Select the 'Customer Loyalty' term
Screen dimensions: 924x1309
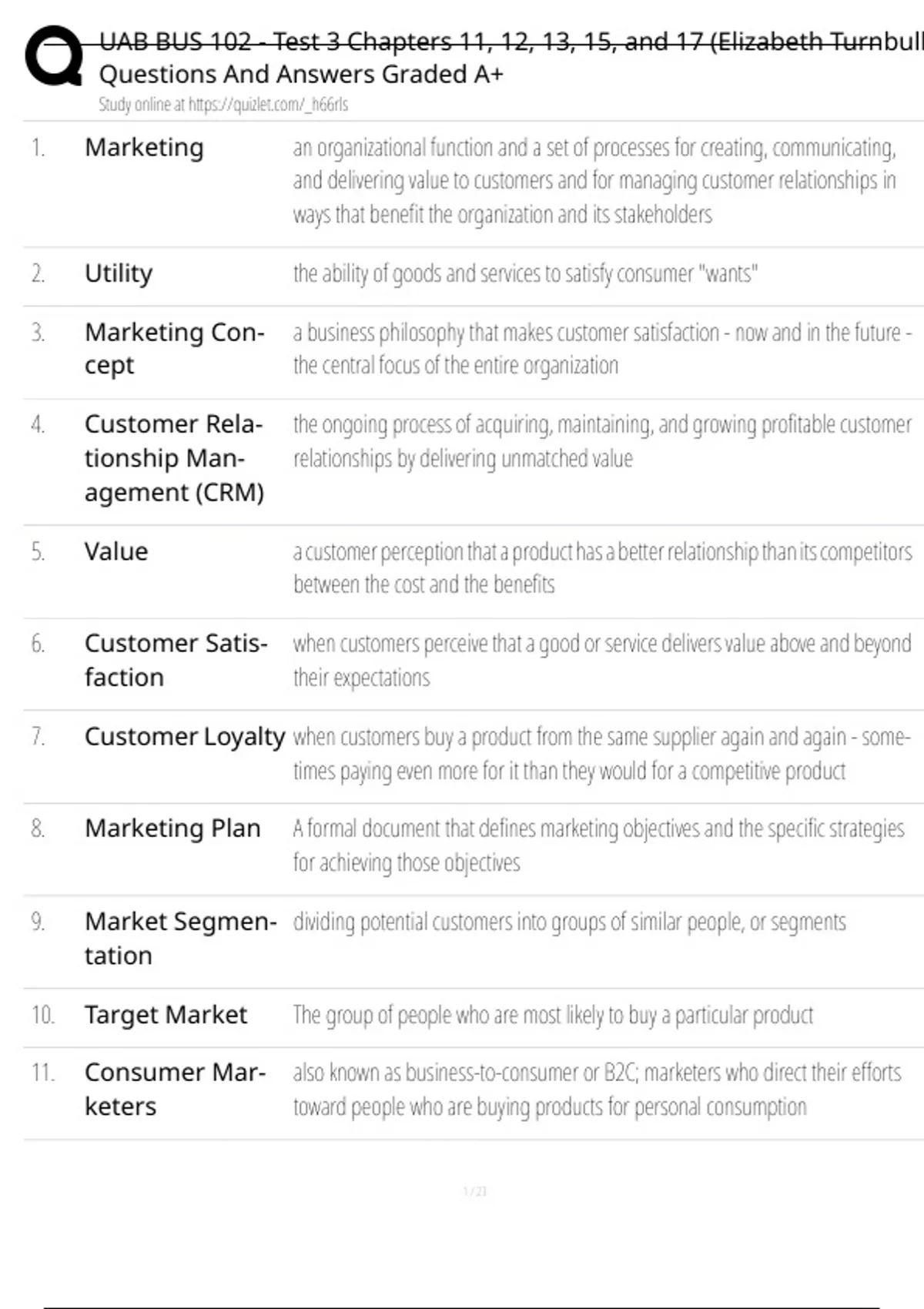[185, 737]
